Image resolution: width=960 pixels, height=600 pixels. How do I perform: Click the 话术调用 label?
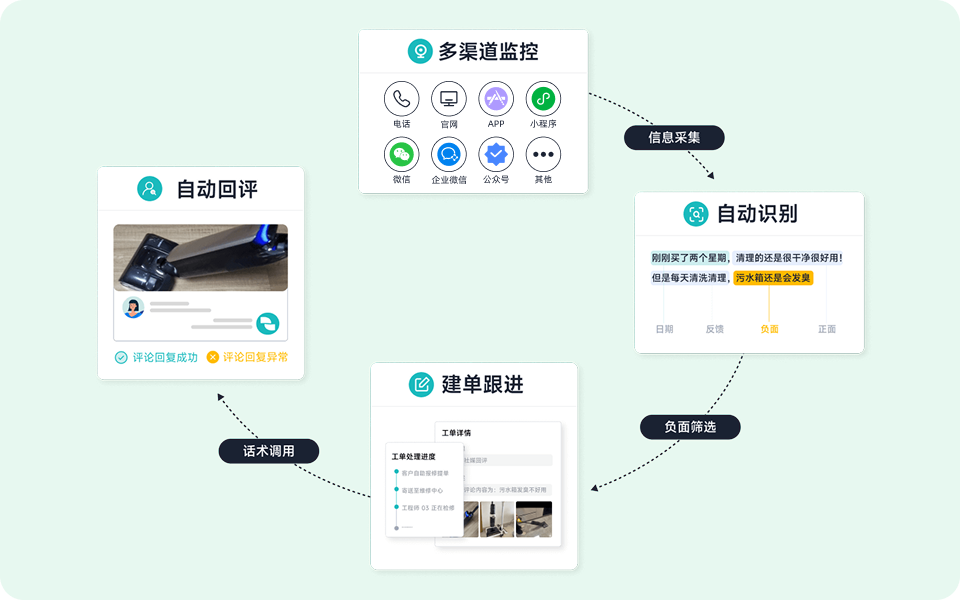(268, 450)
